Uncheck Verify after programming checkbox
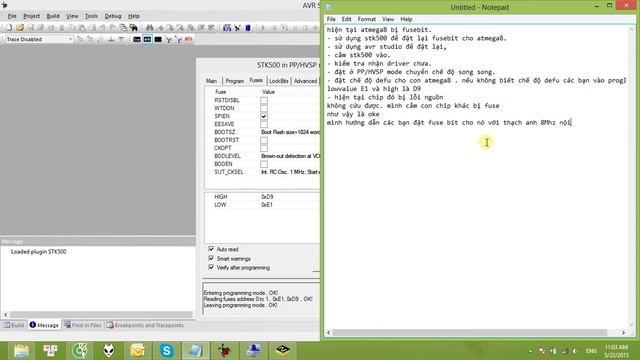 pyautogui.click(x=211, y=267)
